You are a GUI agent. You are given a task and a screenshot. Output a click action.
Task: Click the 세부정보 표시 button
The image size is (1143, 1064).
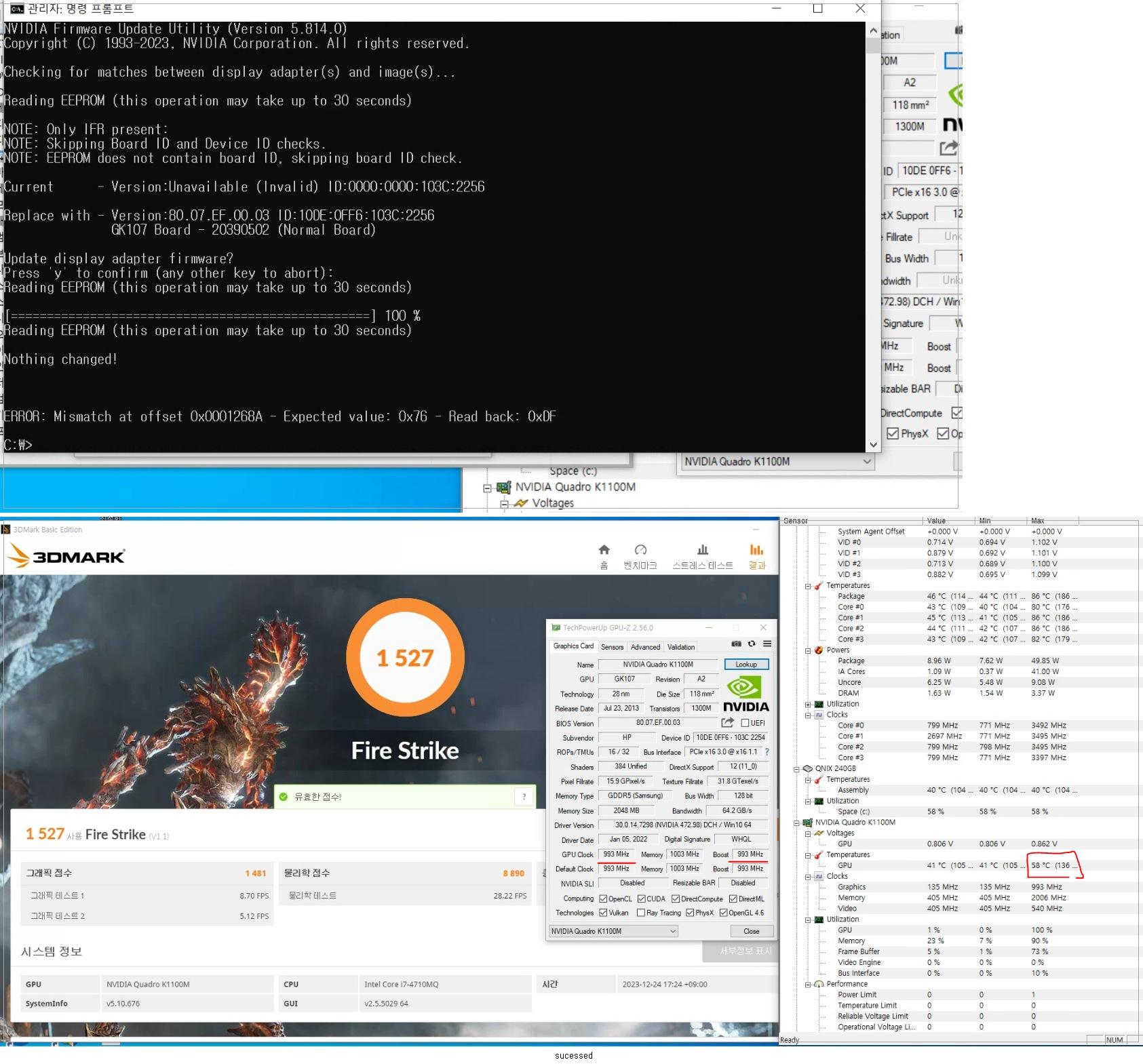(741, 951)
